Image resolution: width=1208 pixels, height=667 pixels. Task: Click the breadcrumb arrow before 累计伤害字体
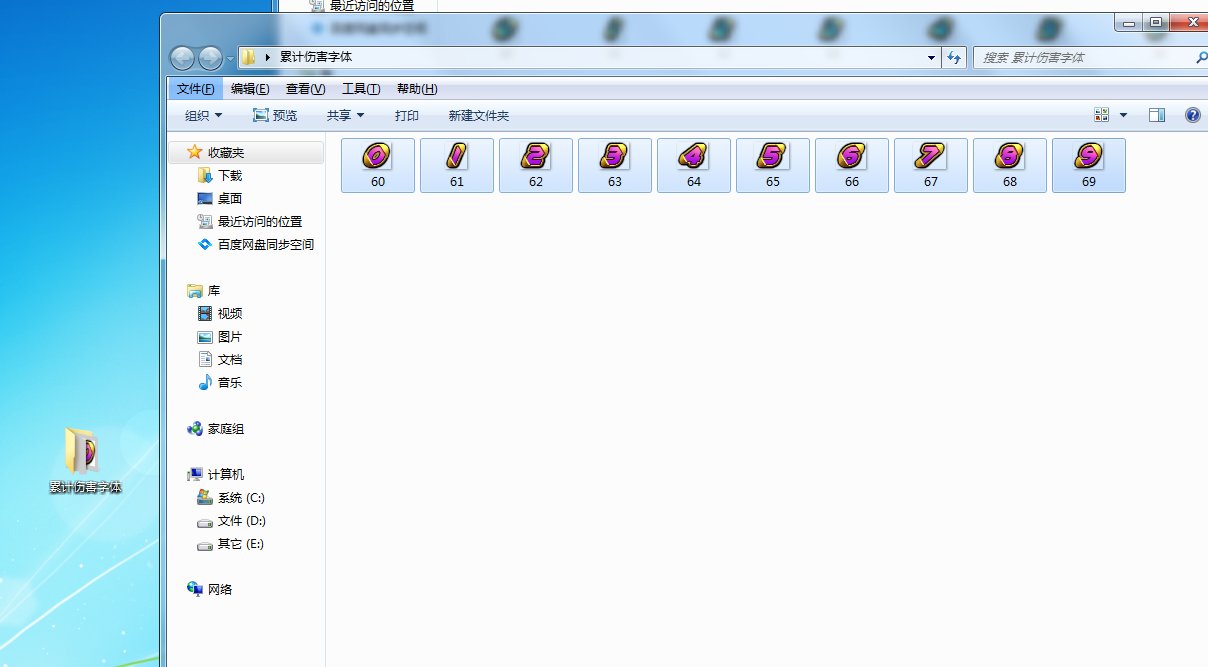tap(268, 58)
